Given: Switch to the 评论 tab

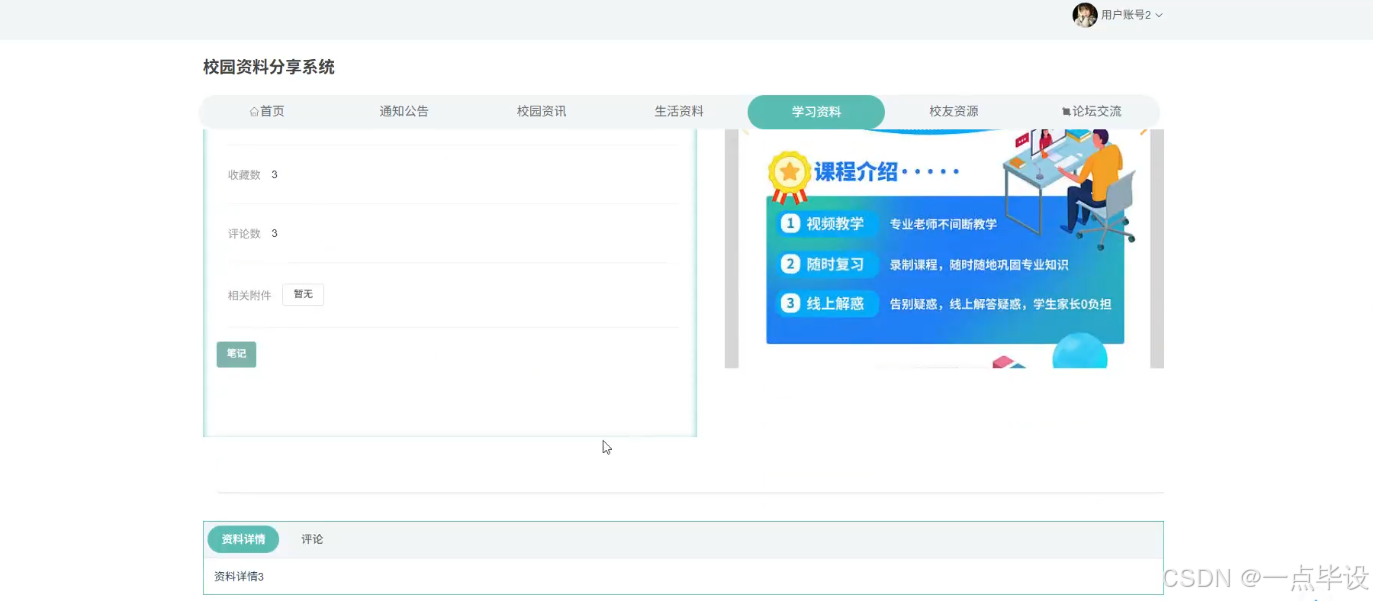Looking at the screenshot, I should pos(312,539).
